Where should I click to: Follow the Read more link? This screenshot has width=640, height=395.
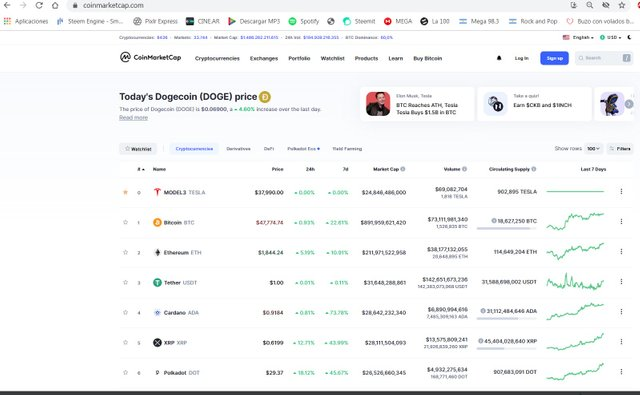pos(133,118)
